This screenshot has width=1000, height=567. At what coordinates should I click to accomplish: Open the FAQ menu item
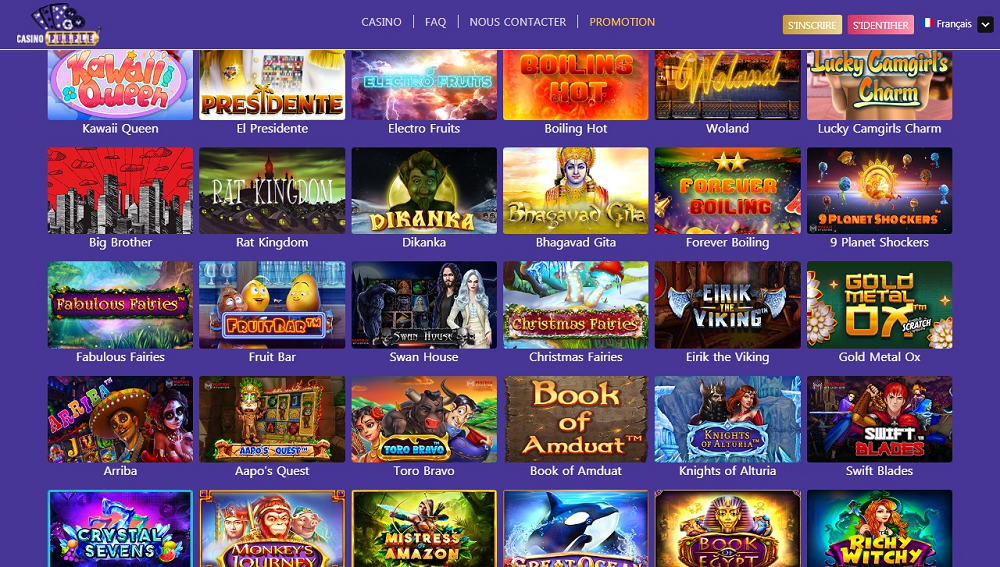[436, 22]
